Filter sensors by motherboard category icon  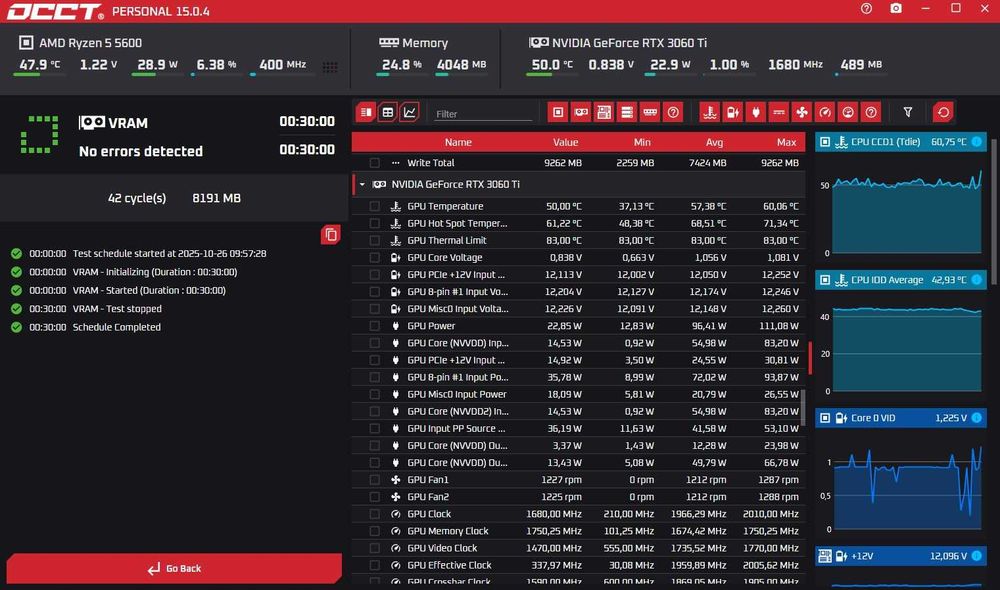tap(604, 112)
